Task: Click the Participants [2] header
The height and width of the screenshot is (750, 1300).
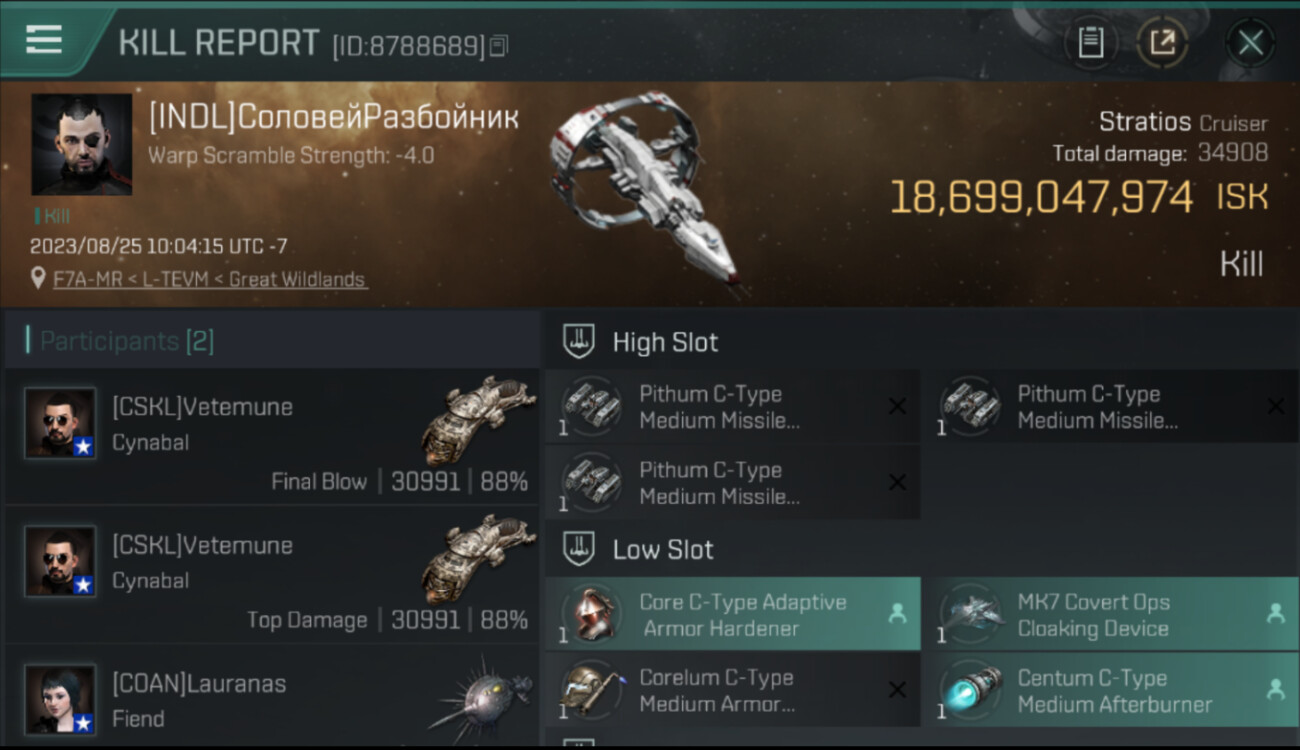Action: tap(126, 341)
